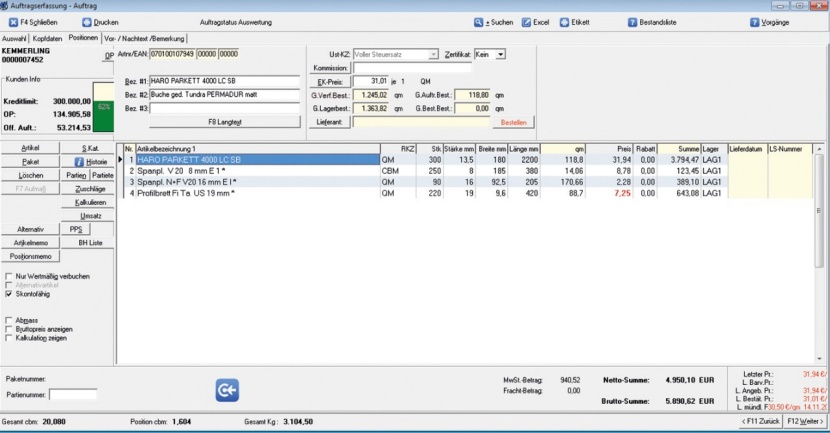Click the red Bestellen button
This screenshot has height=433, width=830.
[x=513, y=122]
